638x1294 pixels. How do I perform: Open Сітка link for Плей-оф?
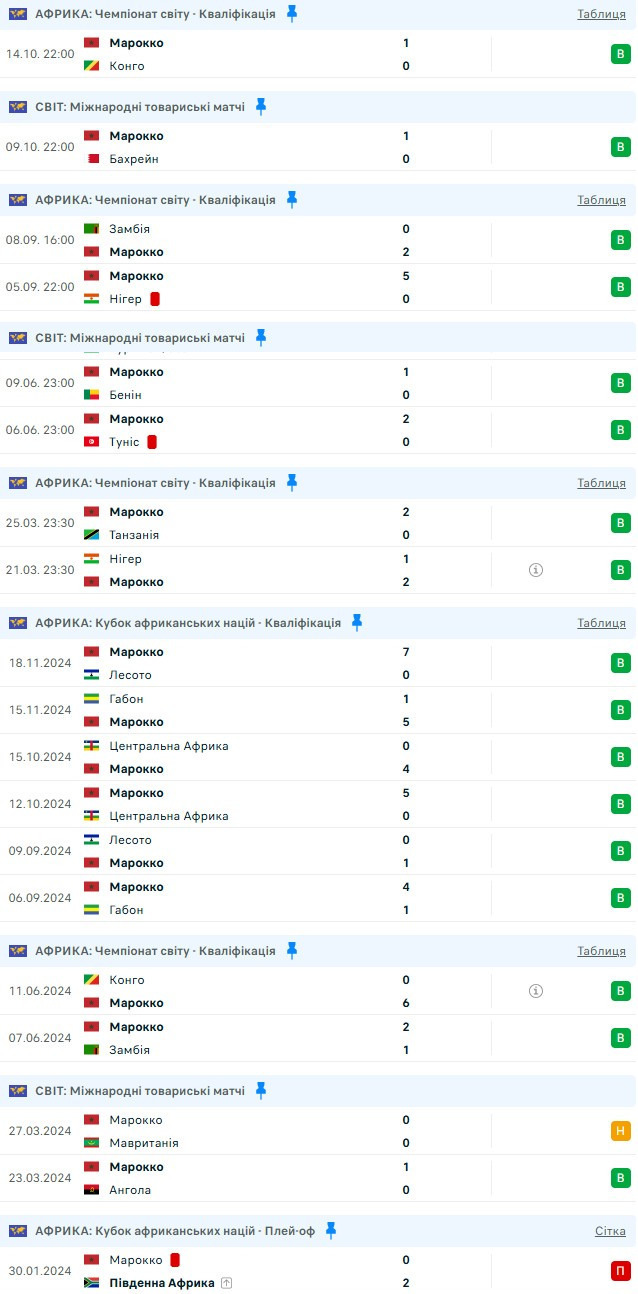click(610, 1231)
